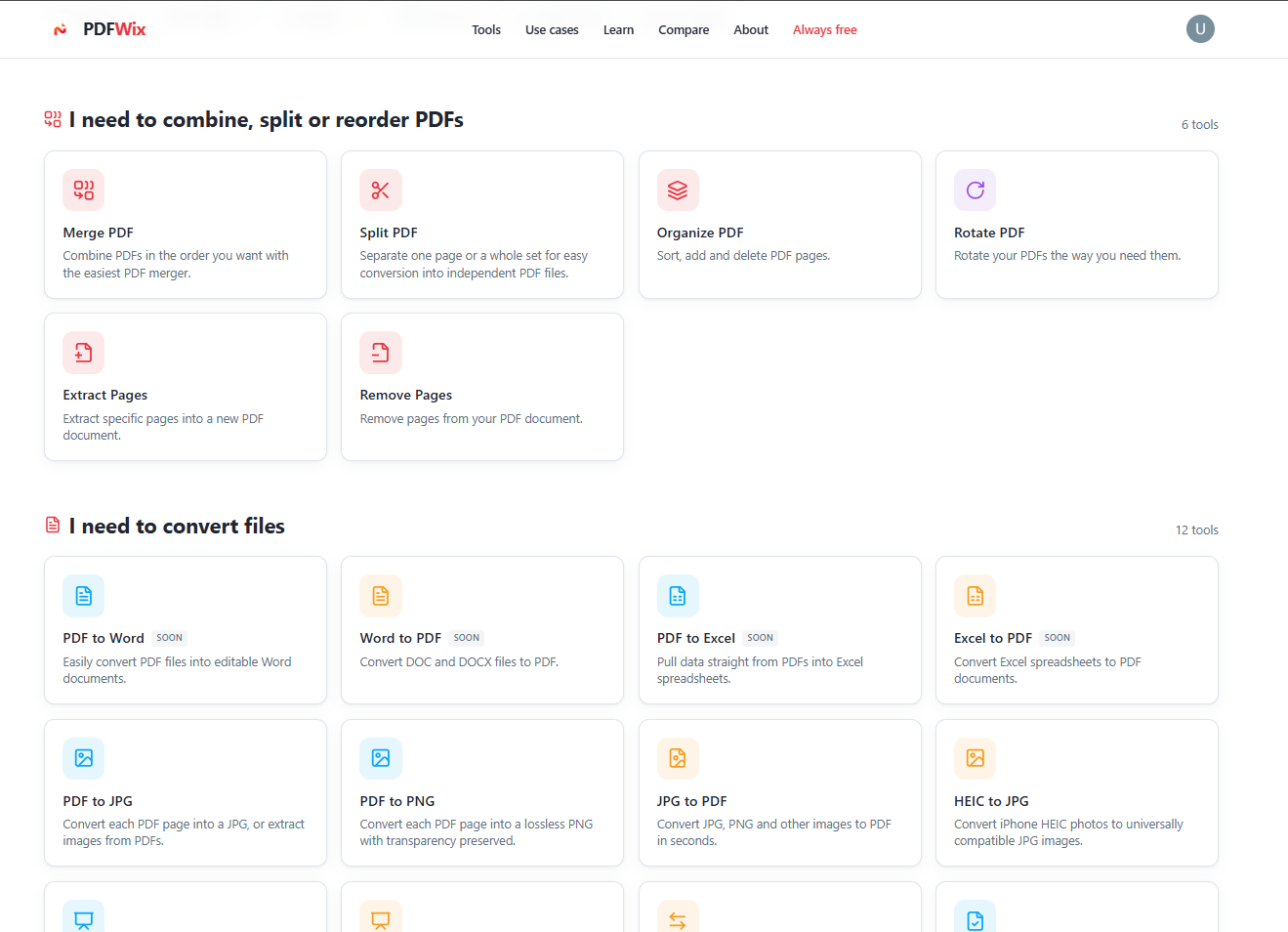Click the Extract Pages icon
1288x932 pixels.
[x=84, y=353]
